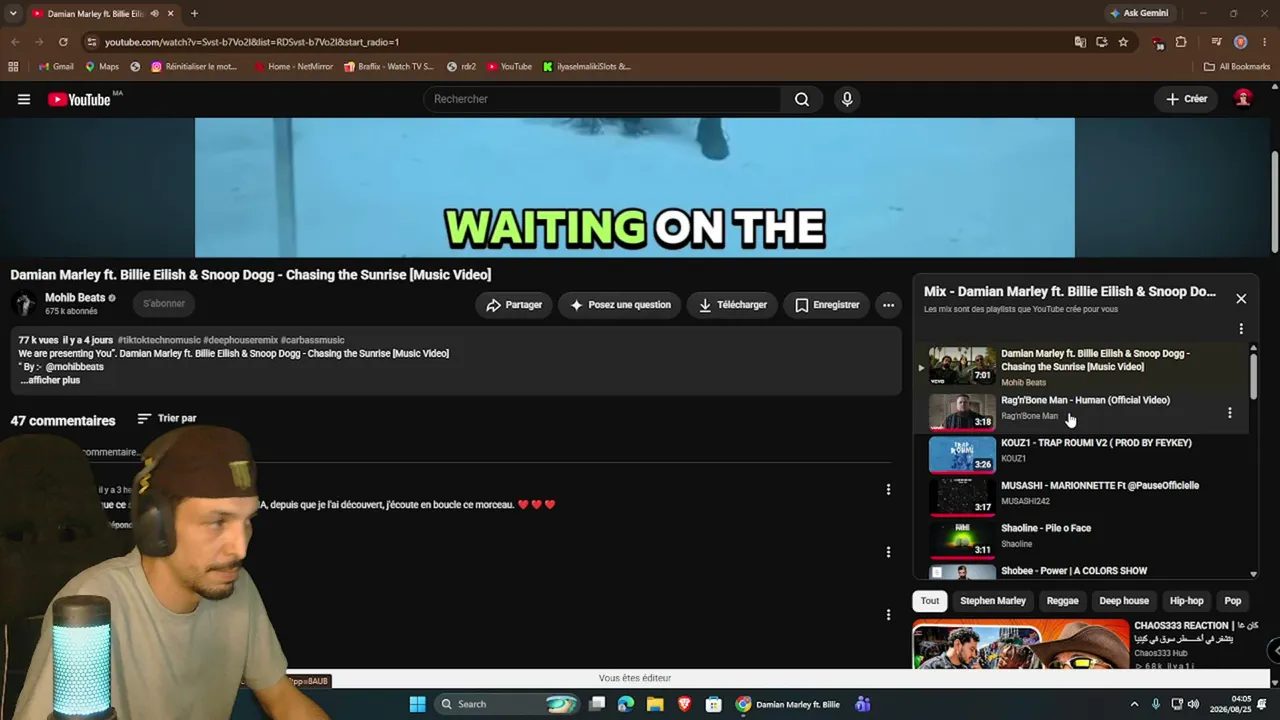Open the Chrome profile avatar
Screen dimensions: 1280x720
(x=1240, y=42)
